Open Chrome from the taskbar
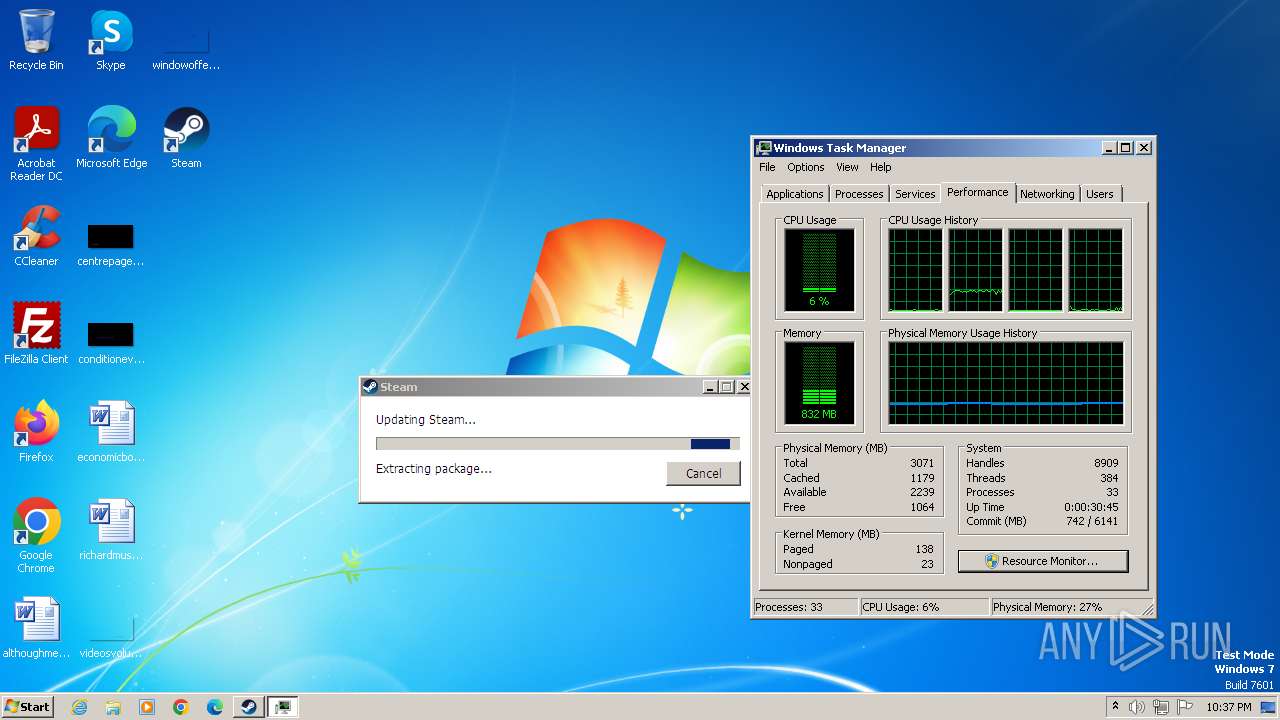Screen dimensions: 1280x720 tap(181, 707)
